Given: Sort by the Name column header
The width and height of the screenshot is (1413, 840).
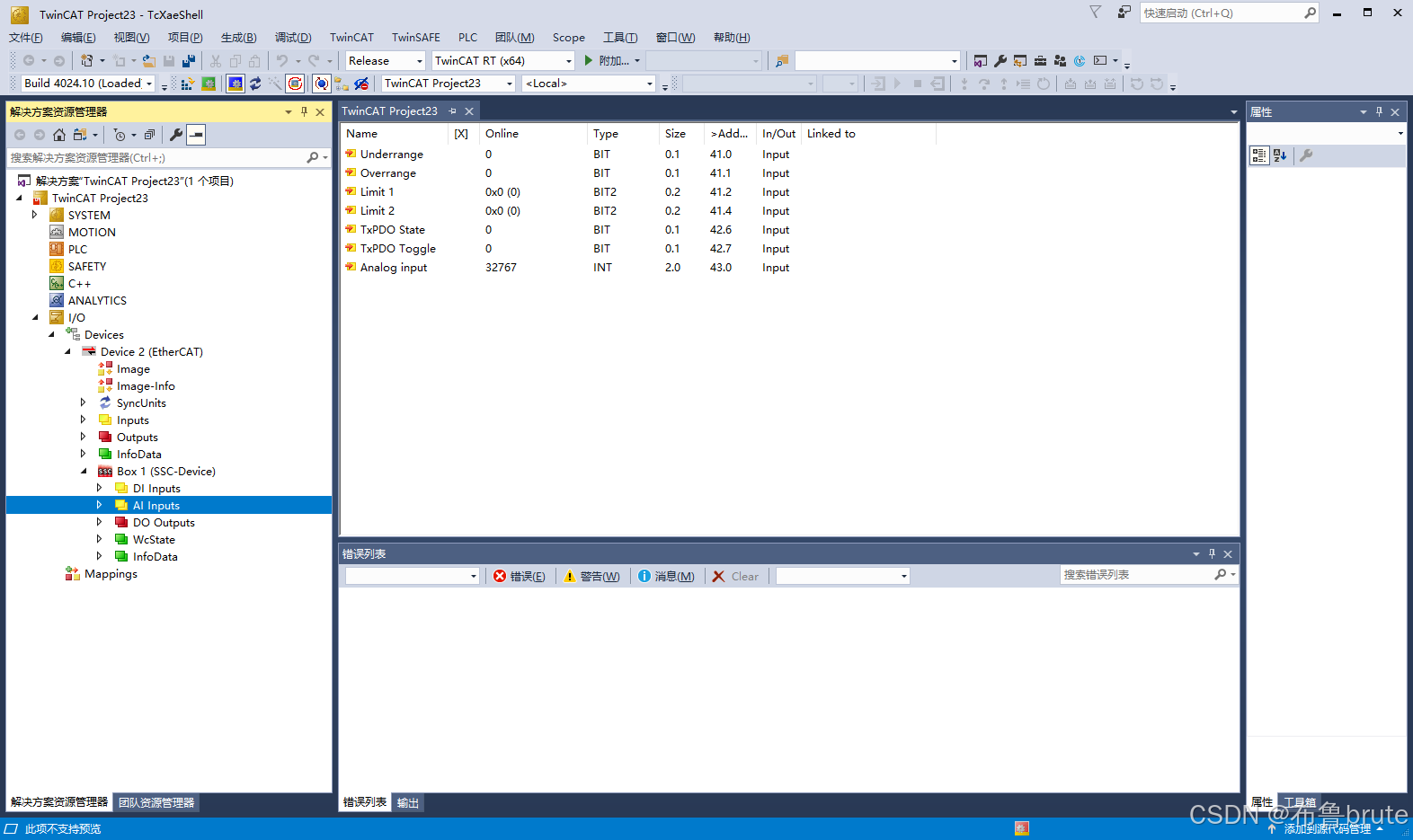Looking at the screenshot, I should click(x=395, y=134).
